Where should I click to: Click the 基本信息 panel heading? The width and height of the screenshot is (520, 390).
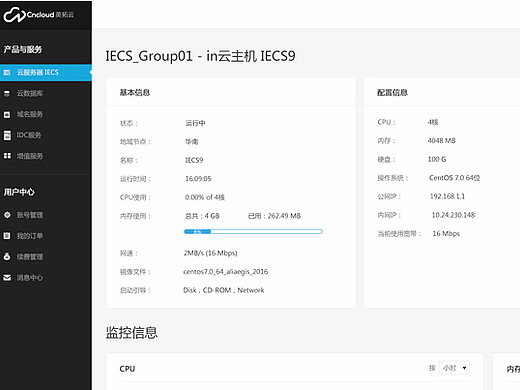(135, 93)
